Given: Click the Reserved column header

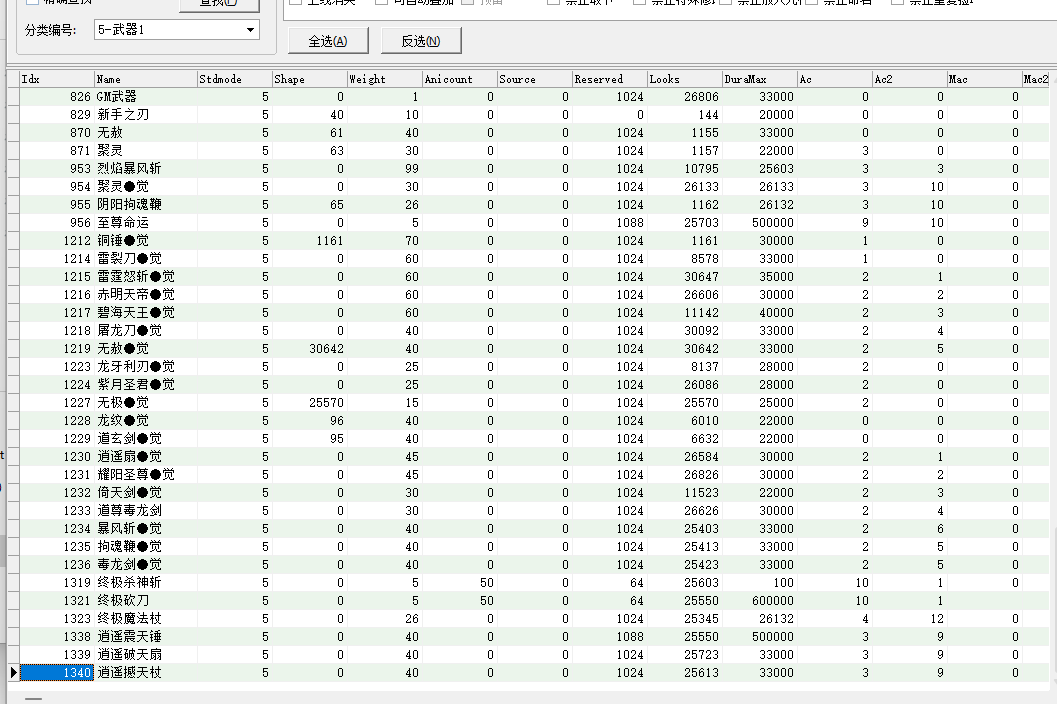Looking at the screenshot, I should (x=608, y=79).
